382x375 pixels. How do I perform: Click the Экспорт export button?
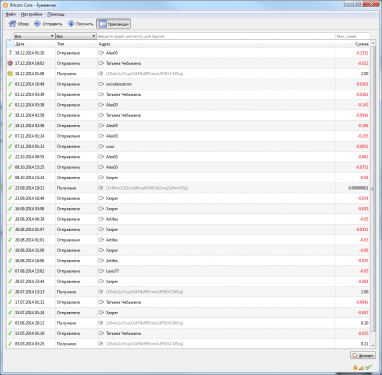(363, 356)
